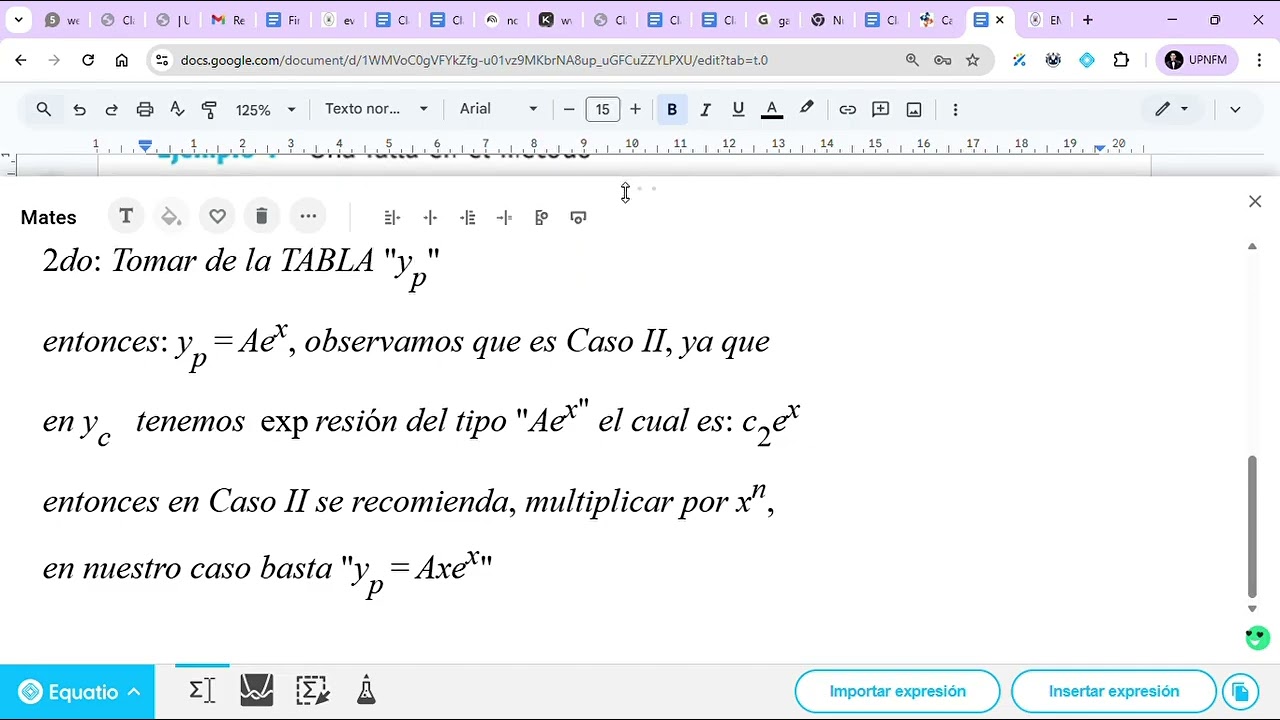This screenshot has height=720, width=1280.
Task: Open the Equatio equation editor tool
Action: coord(202,690)
